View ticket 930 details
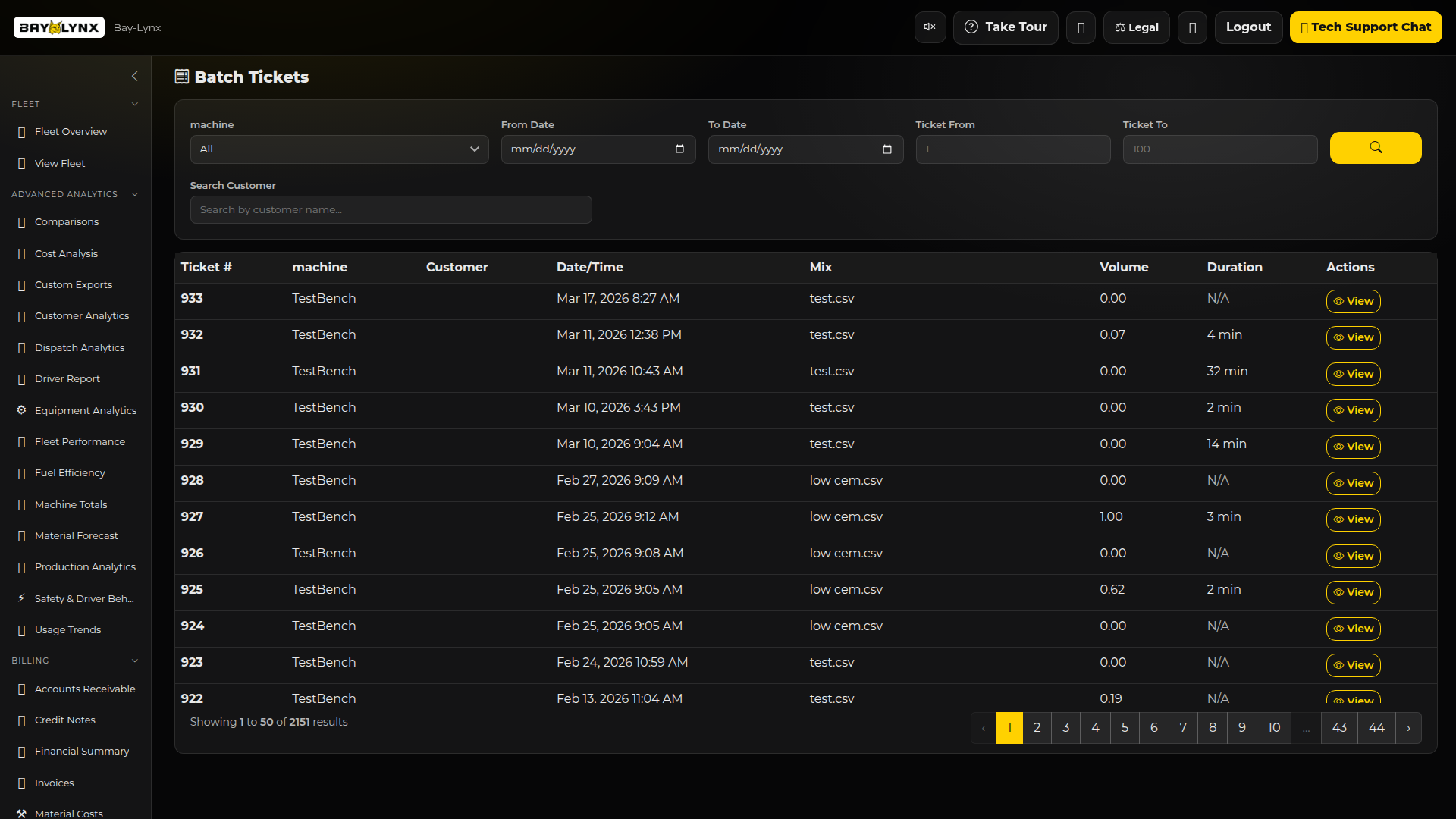Viewport: 1456px width, 819px height. pos(1353,410)
